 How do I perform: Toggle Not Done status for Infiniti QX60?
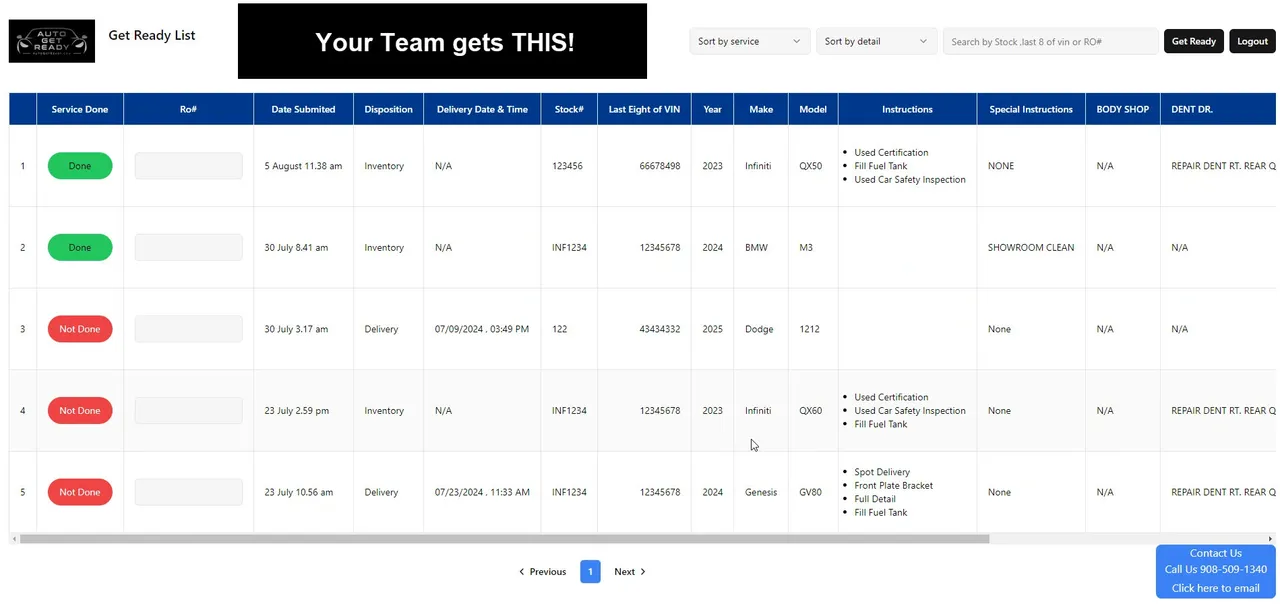(80, 410)
